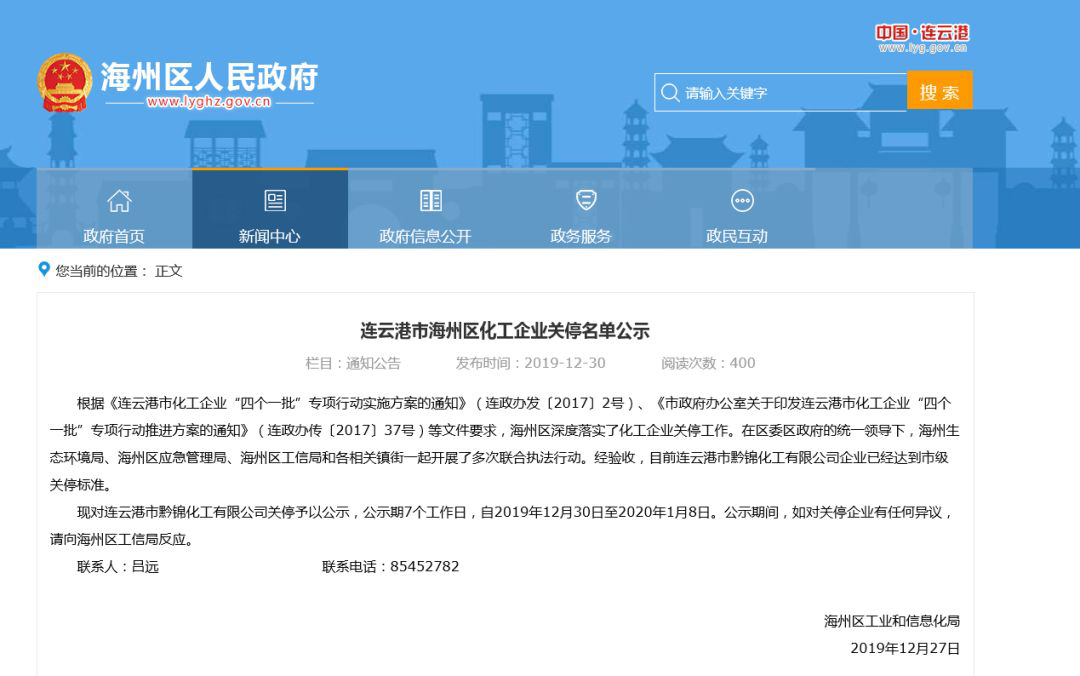Open the 政务服务 menu item
1080x676 pixels.
581,209
